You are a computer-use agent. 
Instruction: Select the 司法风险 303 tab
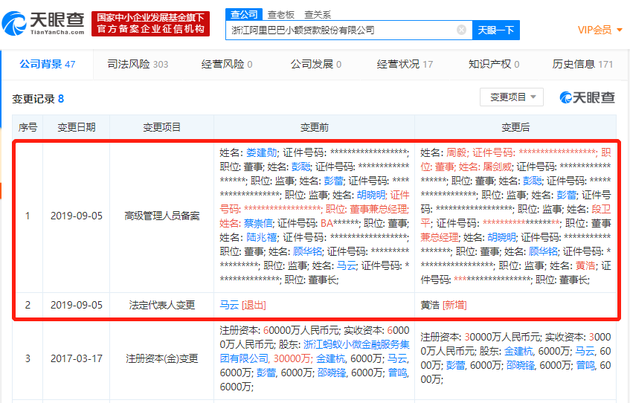click(138, 64)
